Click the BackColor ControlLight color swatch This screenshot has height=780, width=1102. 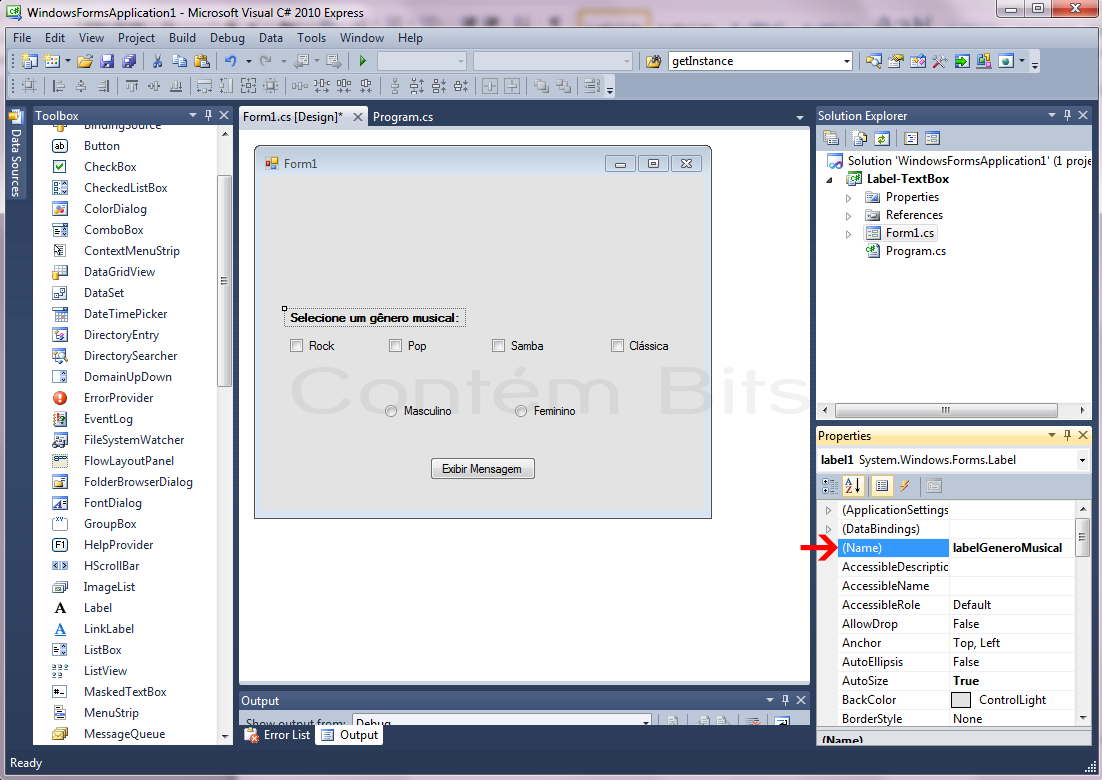pos(960,700)
